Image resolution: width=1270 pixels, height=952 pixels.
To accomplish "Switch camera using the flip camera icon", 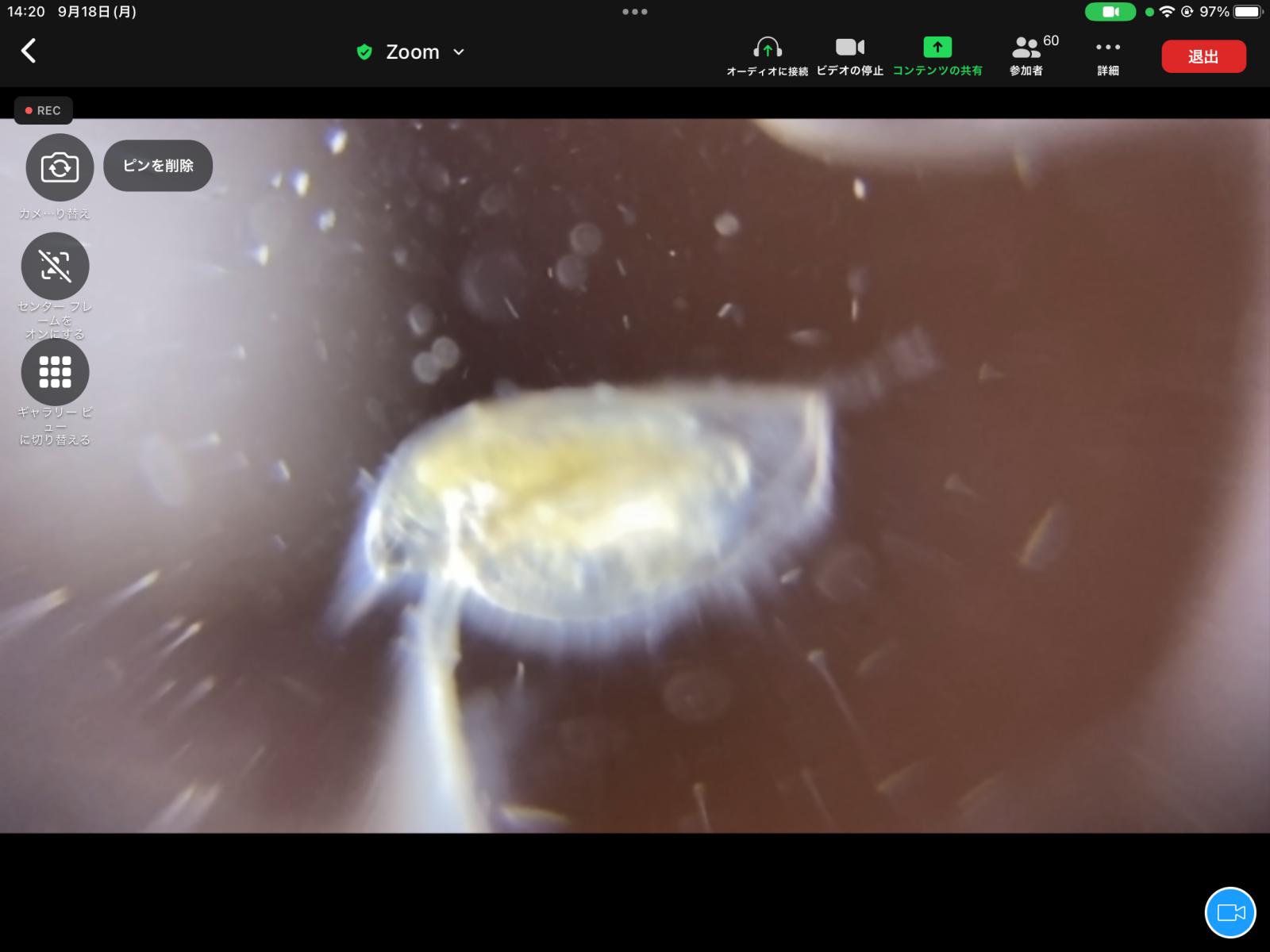I will click(x=60, y=167).
